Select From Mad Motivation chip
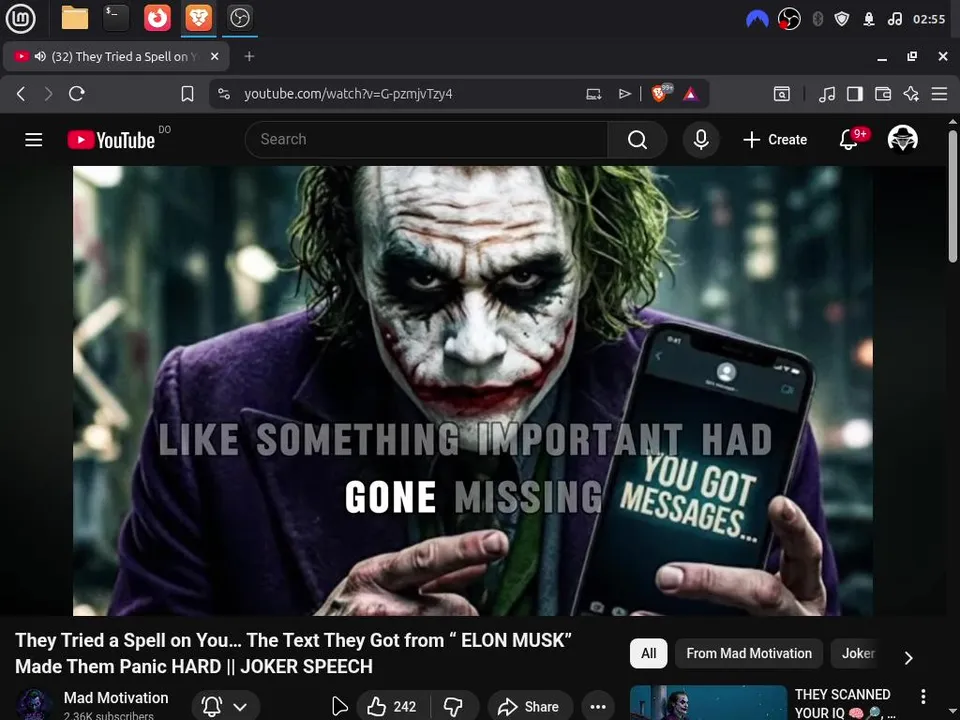Screen dimensions: 960x720 click(x=749, y=653)
